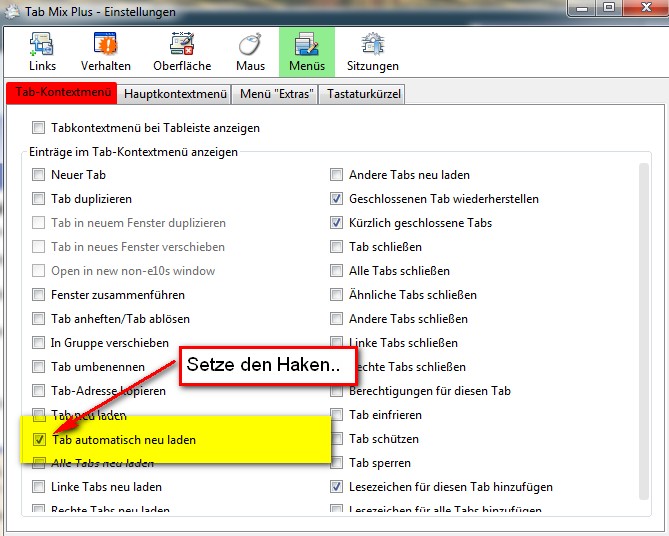Uncheck Kürzlich geschlossene Tabs

pos(336,222)
